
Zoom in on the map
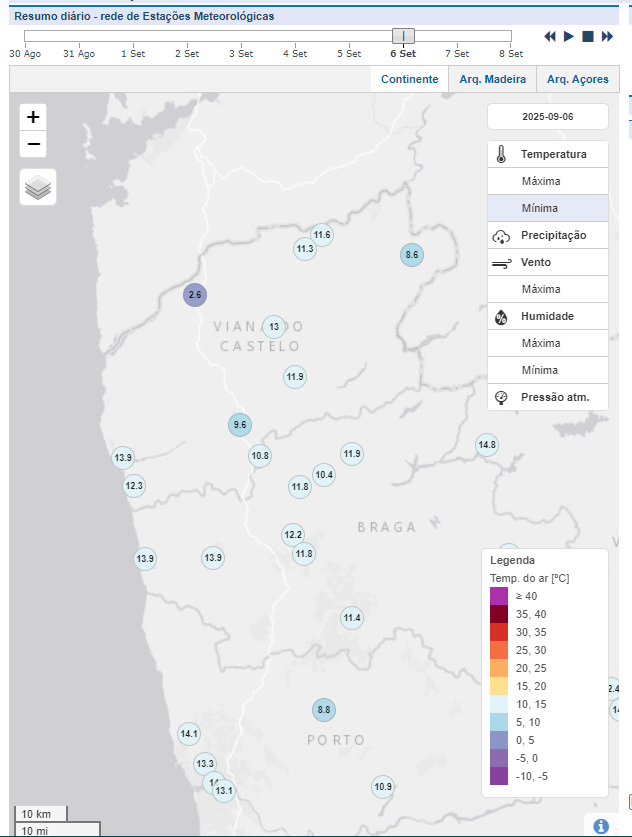pos(33,117)
